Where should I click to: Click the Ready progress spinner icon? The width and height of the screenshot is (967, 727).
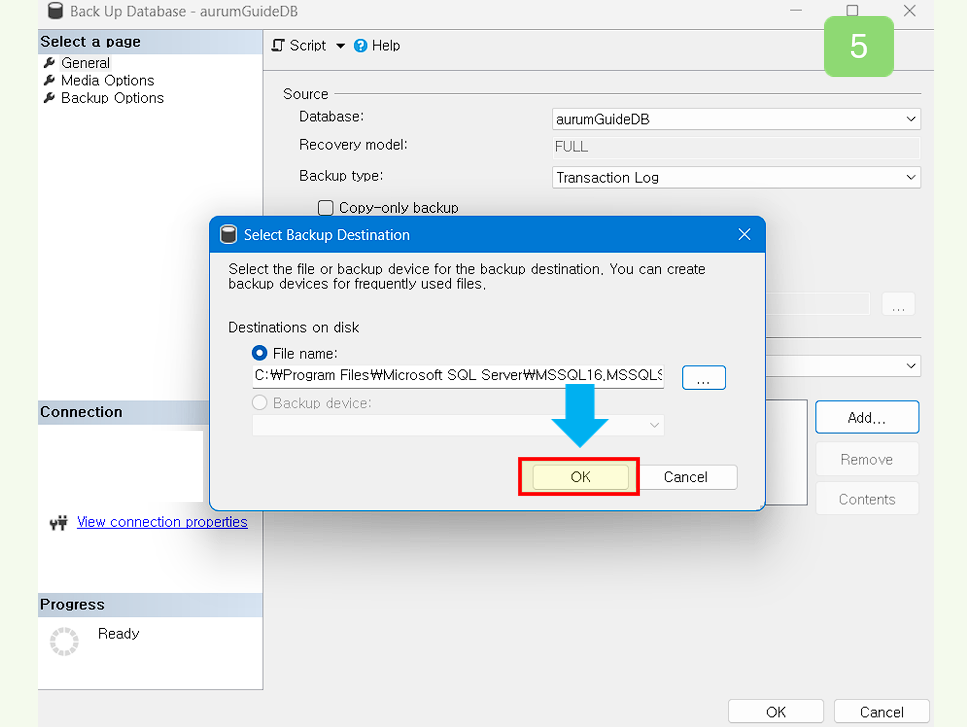click(x=64, y=641)
